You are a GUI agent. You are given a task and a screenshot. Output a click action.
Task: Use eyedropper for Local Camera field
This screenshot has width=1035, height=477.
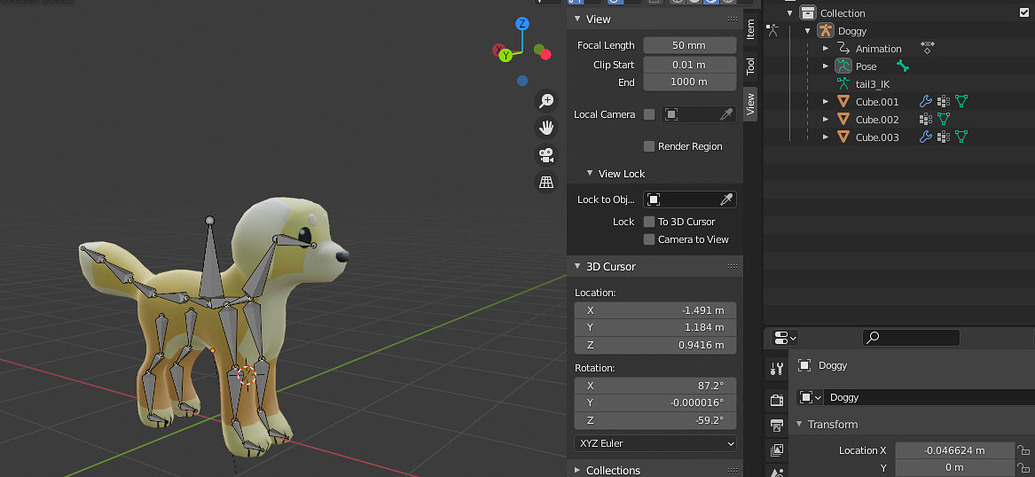[726, 114]
